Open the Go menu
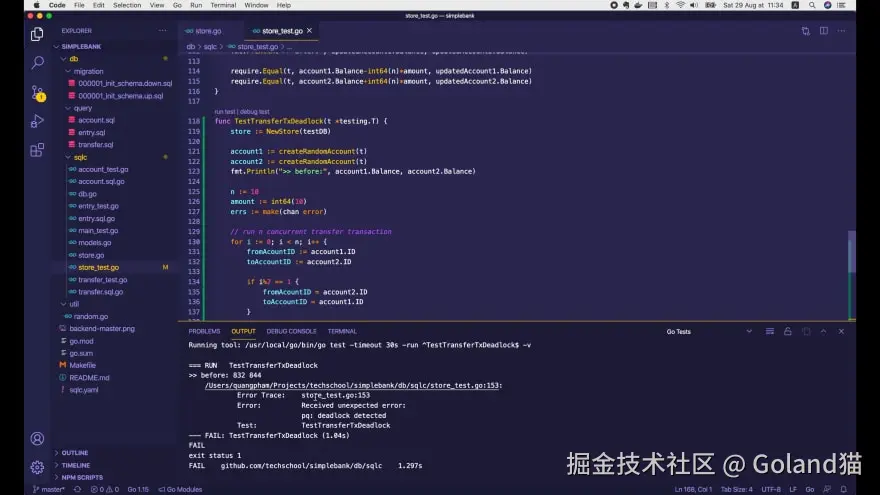The width and height of the screenshot is (880, 495). [x=177, y=5]
